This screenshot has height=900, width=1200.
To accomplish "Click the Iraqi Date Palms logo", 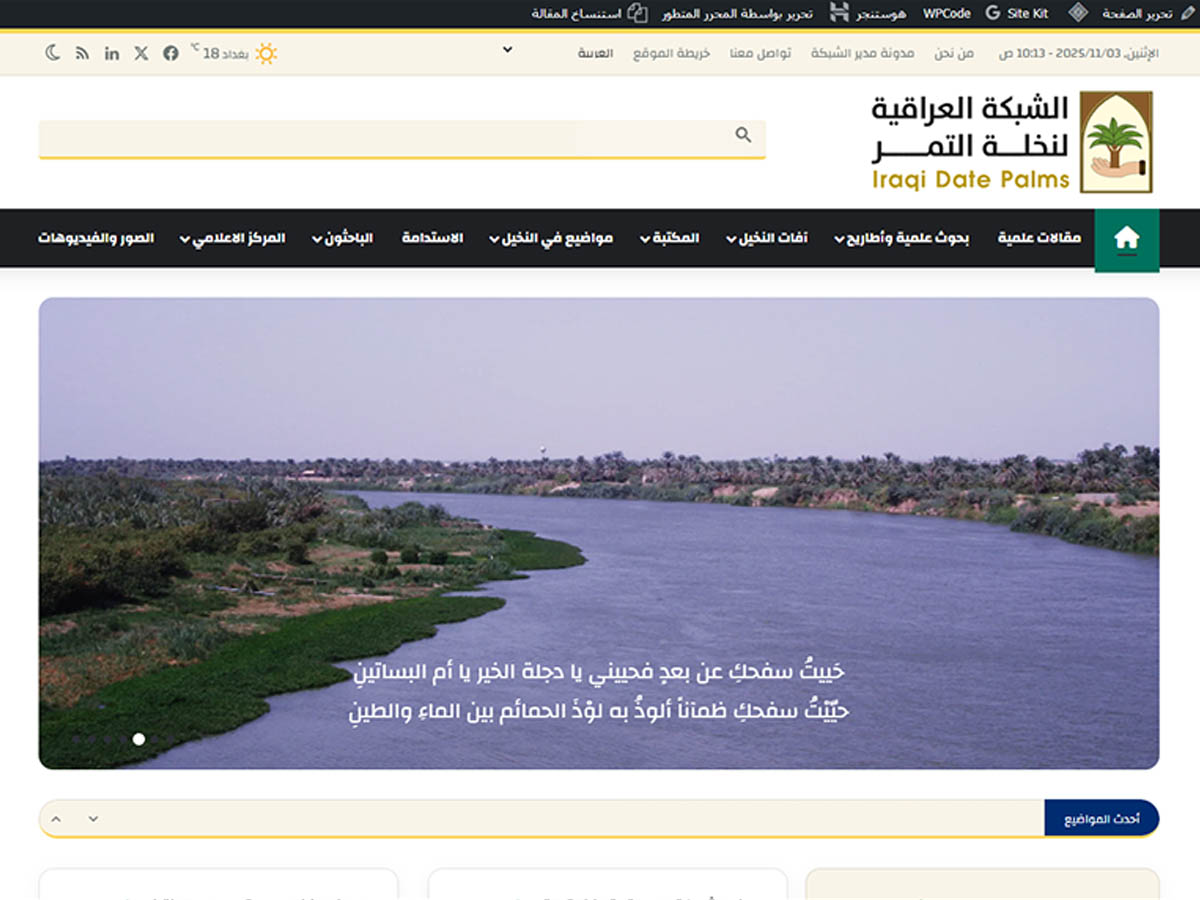I will 1011,142.
